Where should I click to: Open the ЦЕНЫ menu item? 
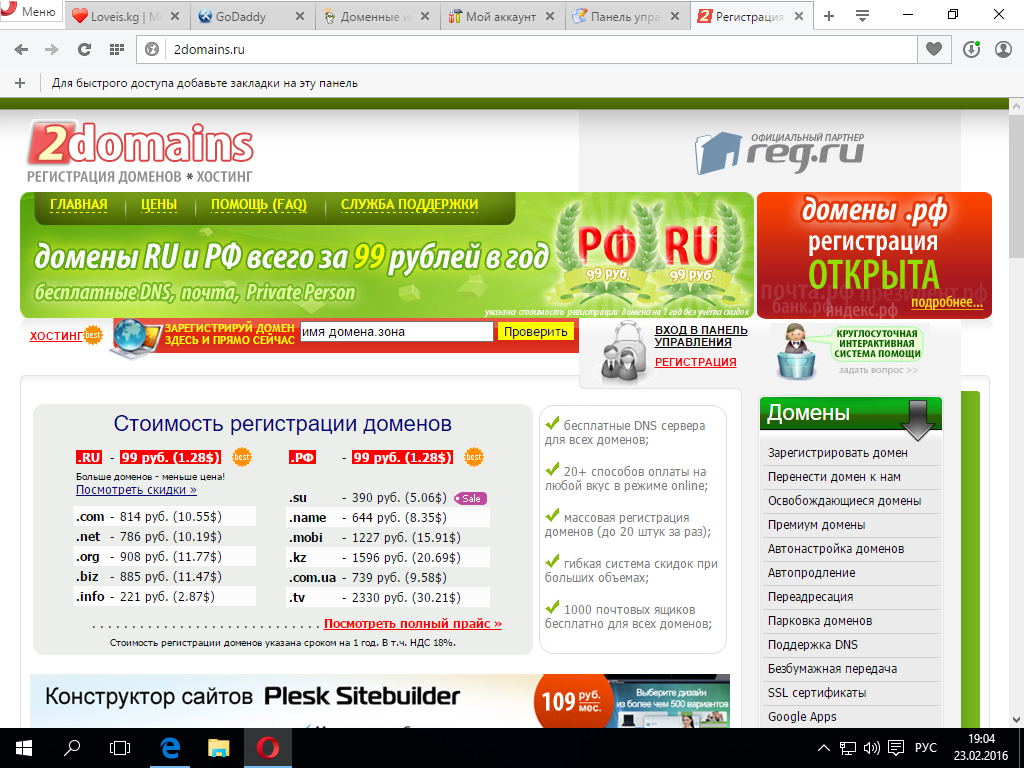click(x=159, y=204)
